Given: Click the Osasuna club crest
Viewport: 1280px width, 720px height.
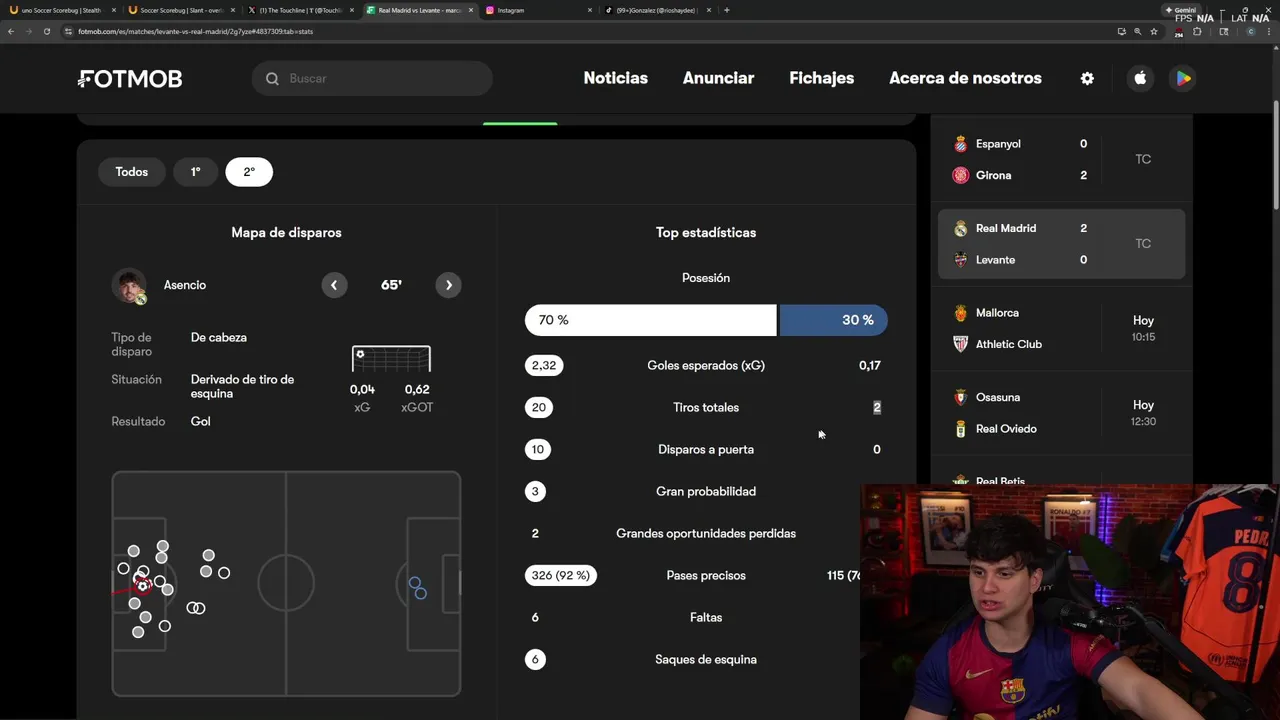Looking at the screenshot, I should [x=960, y=397].
